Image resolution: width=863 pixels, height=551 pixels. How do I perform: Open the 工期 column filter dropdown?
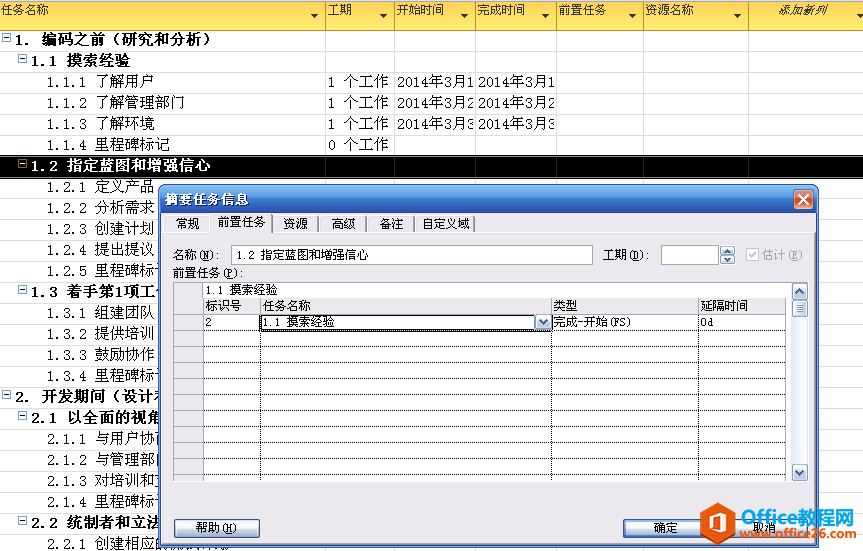384,15
